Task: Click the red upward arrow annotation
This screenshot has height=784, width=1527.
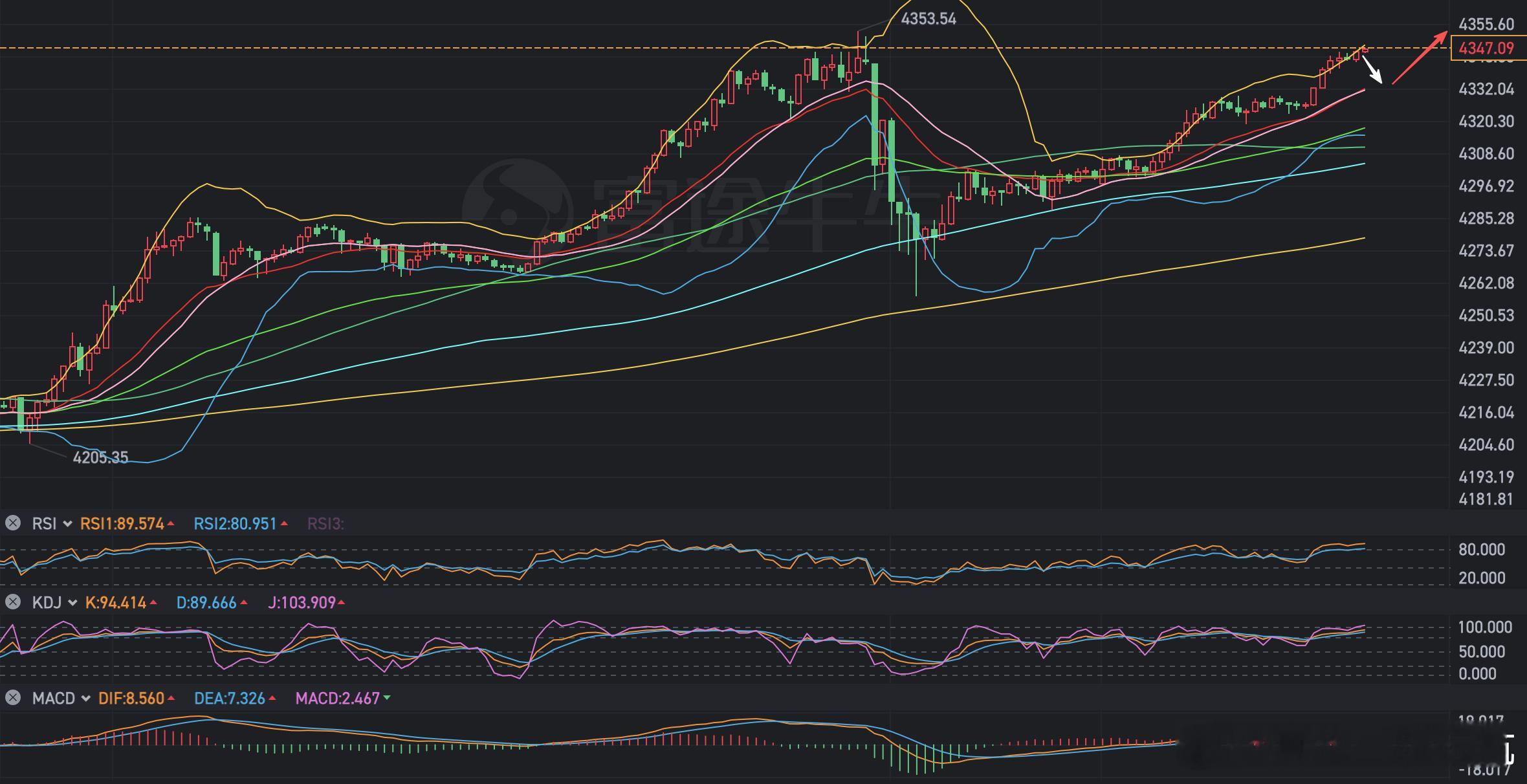Action: point(1420,58)
